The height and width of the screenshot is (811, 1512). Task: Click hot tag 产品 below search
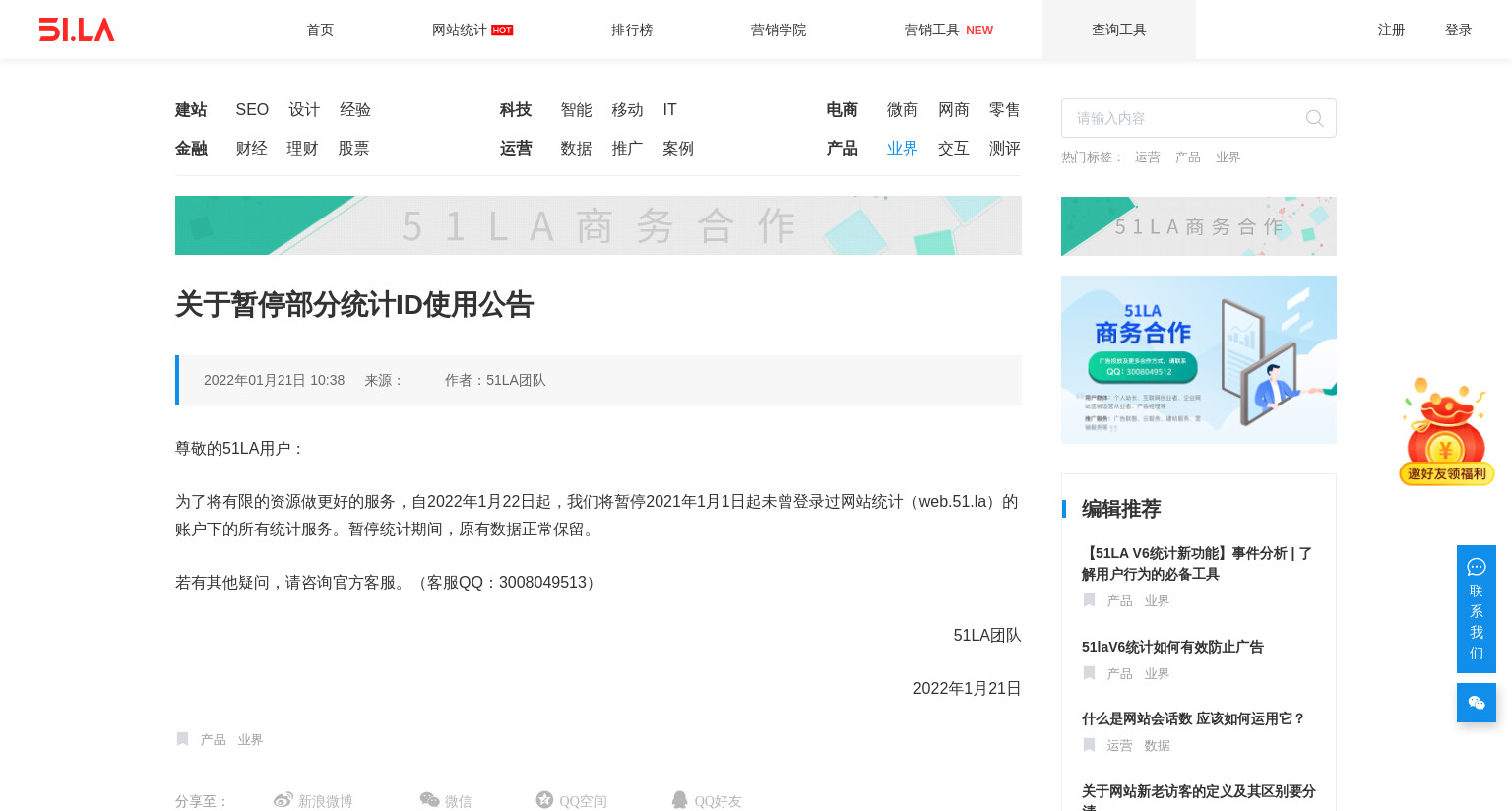(1188, 157)
